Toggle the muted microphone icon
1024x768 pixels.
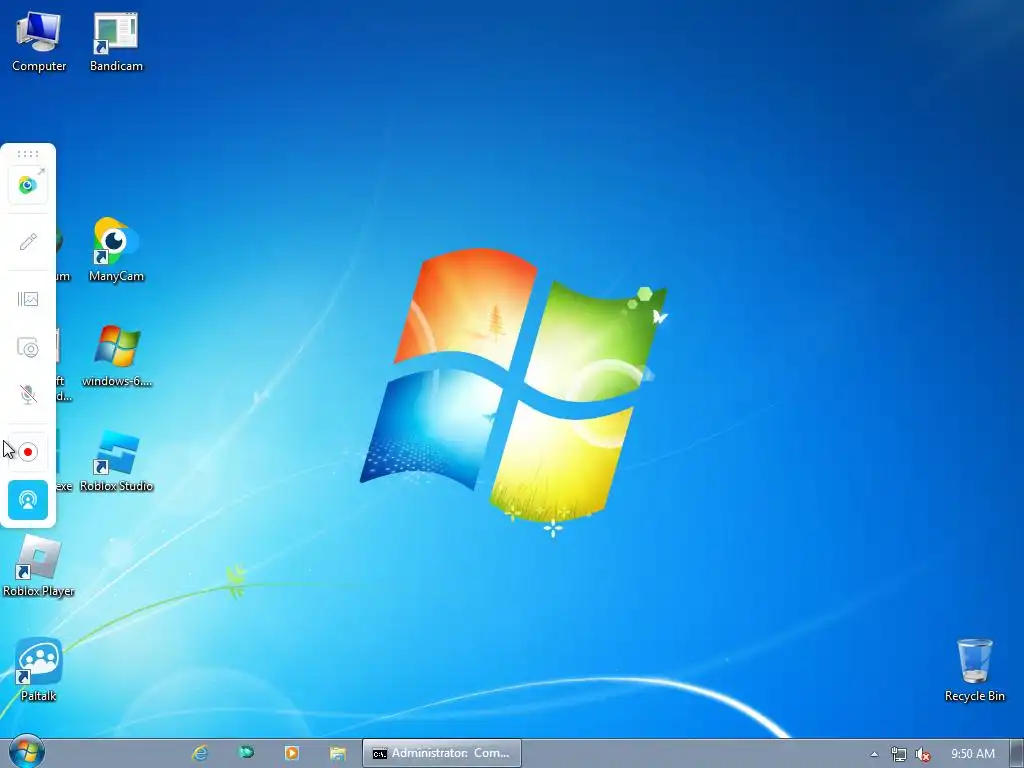[27, 394]
